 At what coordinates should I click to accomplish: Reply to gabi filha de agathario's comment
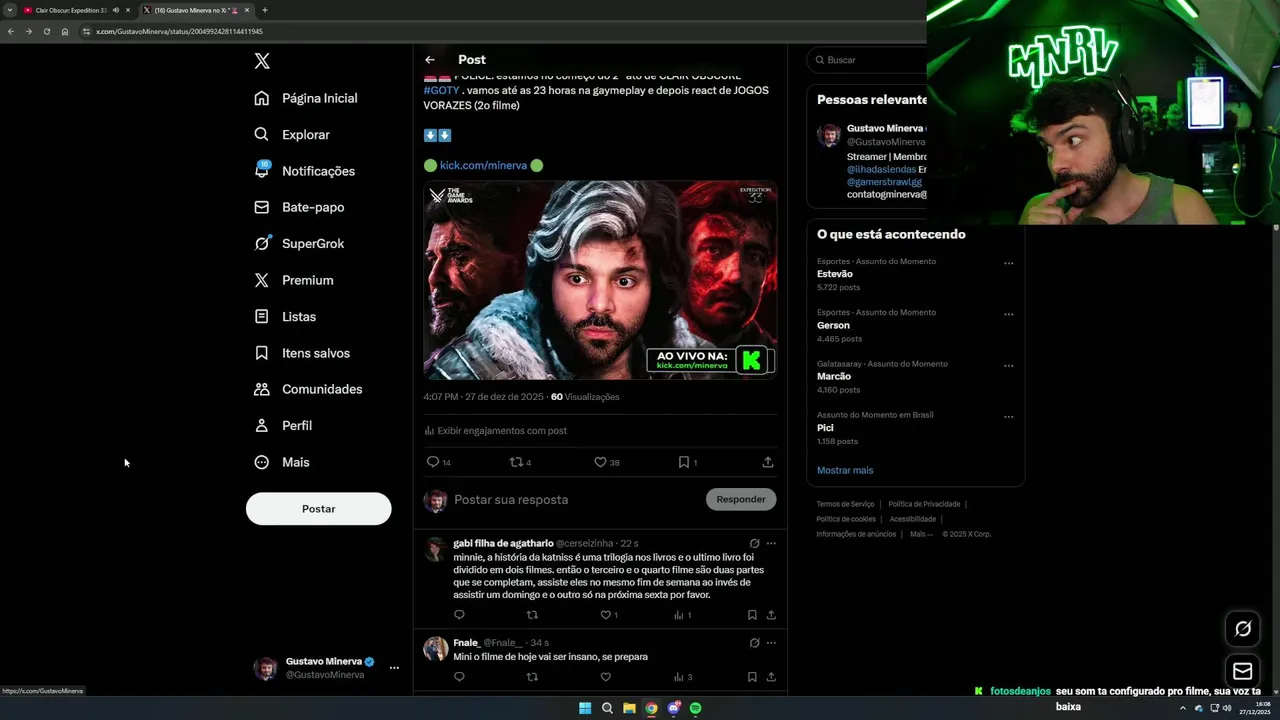pos(459,615)
